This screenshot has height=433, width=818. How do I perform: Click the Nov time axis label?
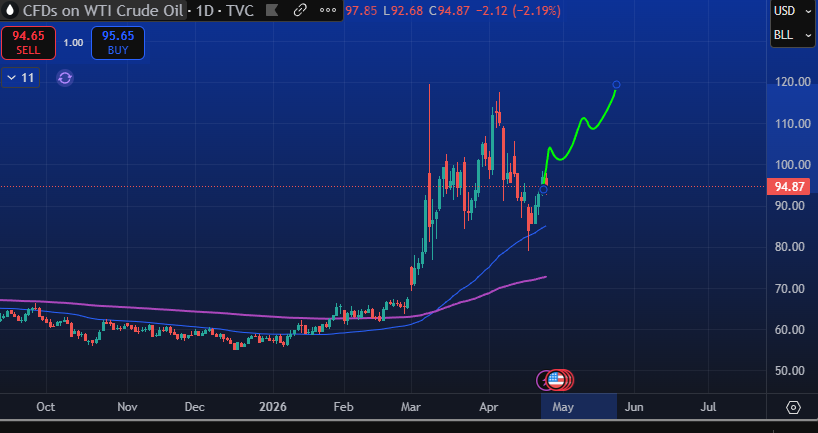[127, 407]
